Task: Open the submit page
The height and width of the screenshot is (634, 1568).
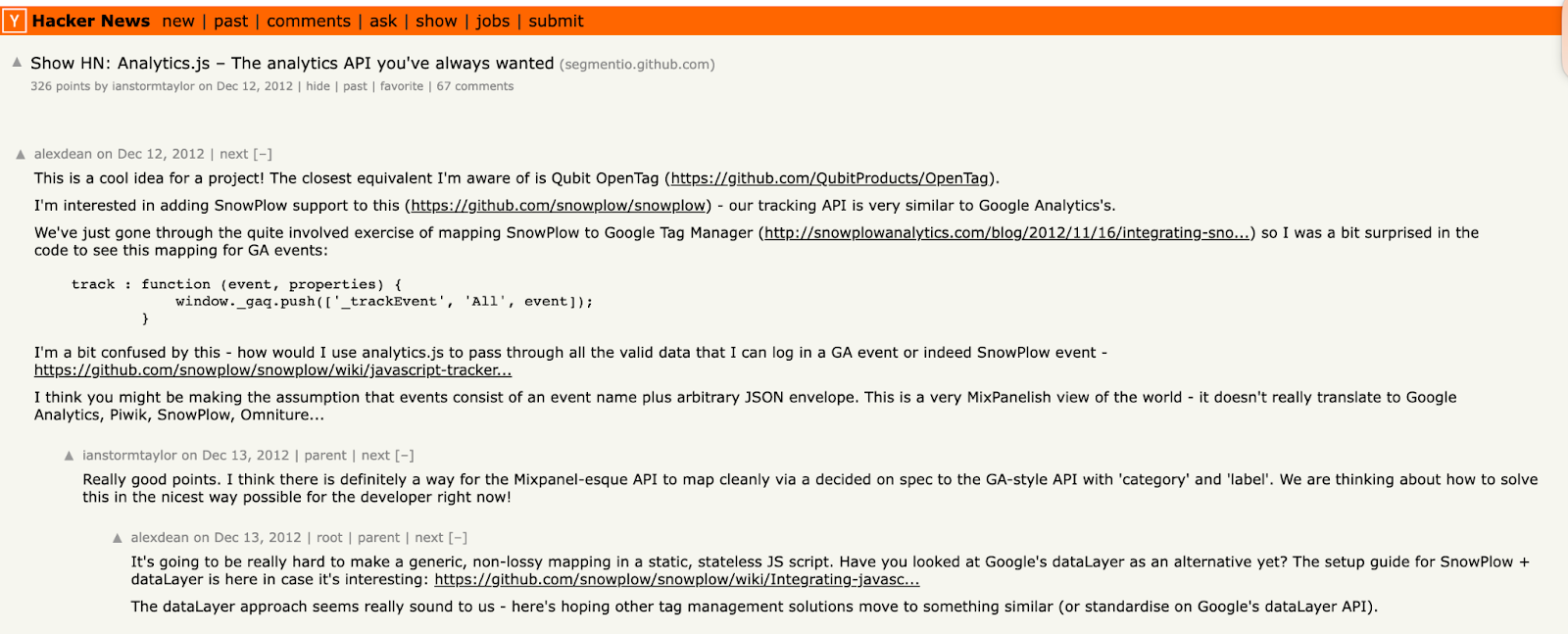Action: click(556, 21)
